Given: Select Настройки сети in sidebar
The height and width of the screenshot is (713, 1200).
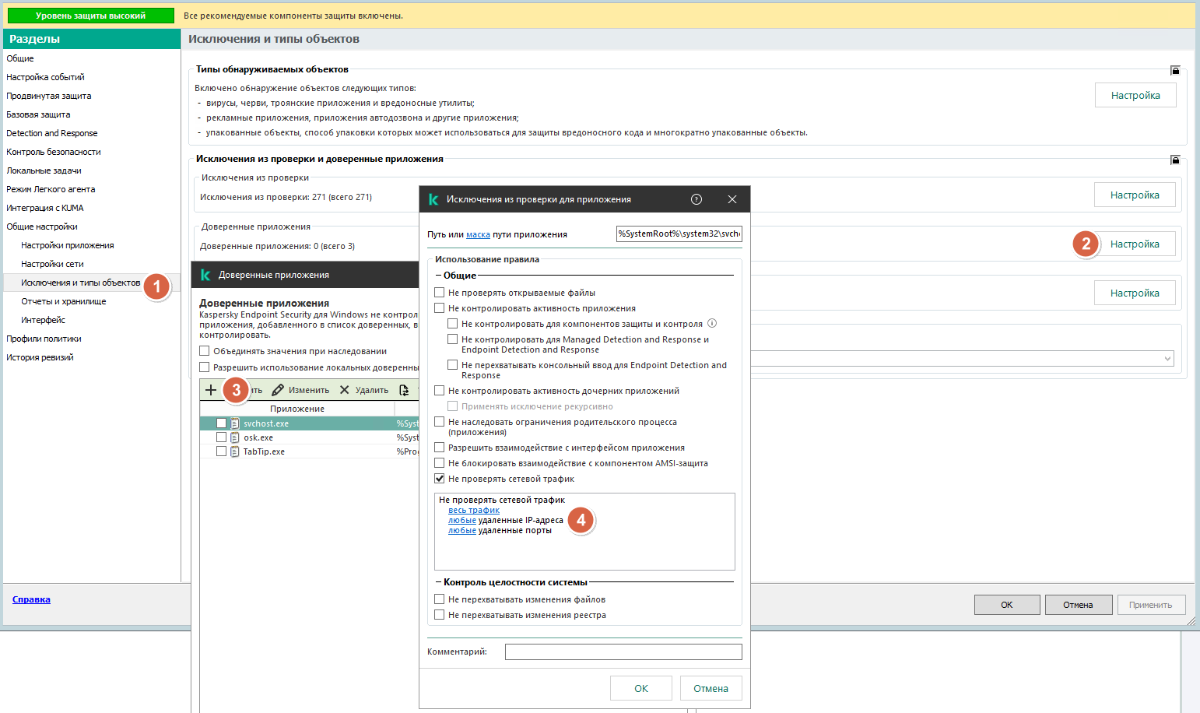Looking at the screenshot, I should pyautogui.click(x=51, y=264).
